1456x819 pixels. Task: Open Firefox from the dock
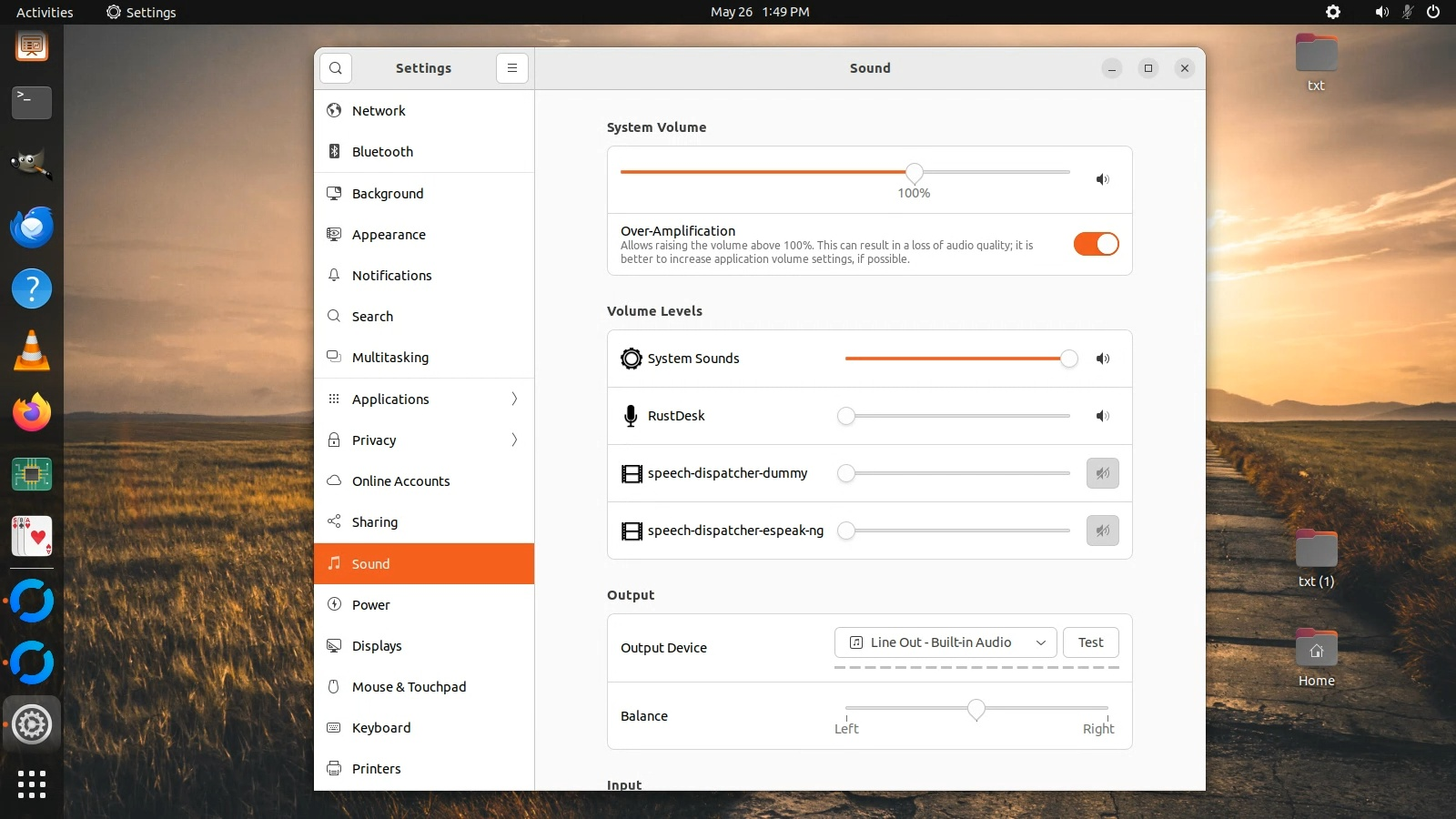click(x=32, y=413)
